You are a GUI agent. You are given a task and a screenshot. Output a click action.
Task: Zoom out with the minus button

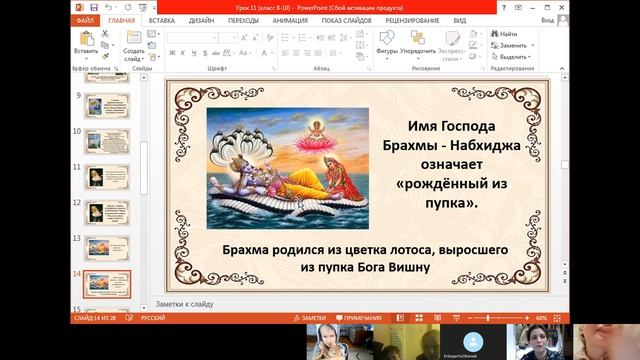[x=470, y=318]
